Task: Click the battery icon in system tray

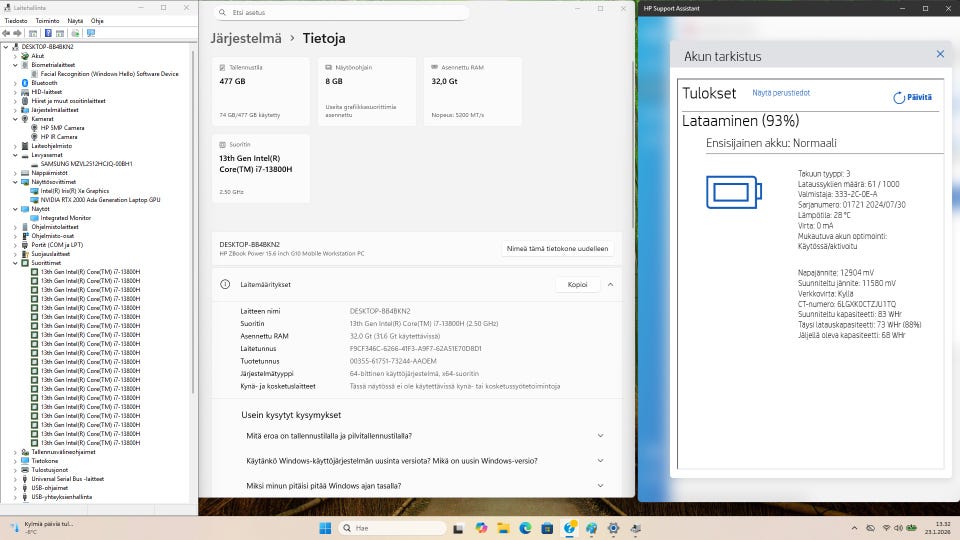Action: tap(912, 528)
